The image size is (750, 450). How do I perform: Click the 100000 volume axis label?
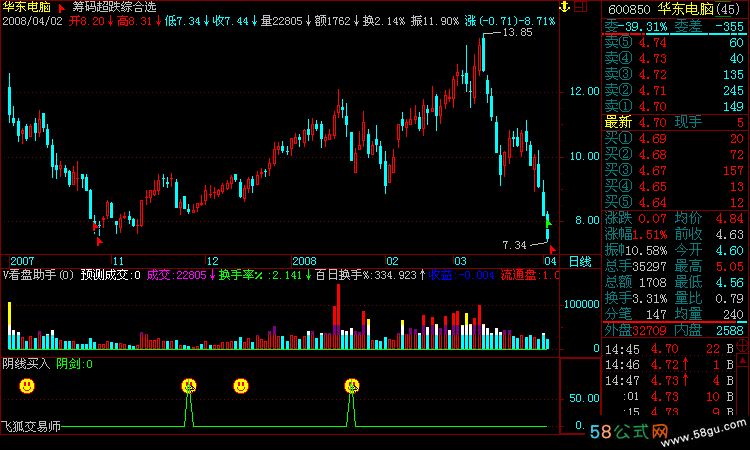click(x=581, y=305)
